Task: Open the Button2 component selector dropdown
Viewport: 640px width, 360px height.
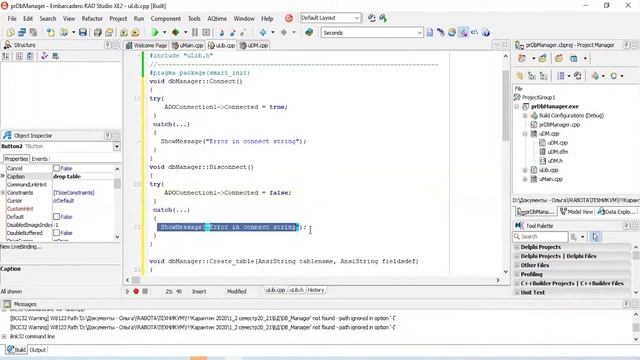Action: click(x=116, y=147)
